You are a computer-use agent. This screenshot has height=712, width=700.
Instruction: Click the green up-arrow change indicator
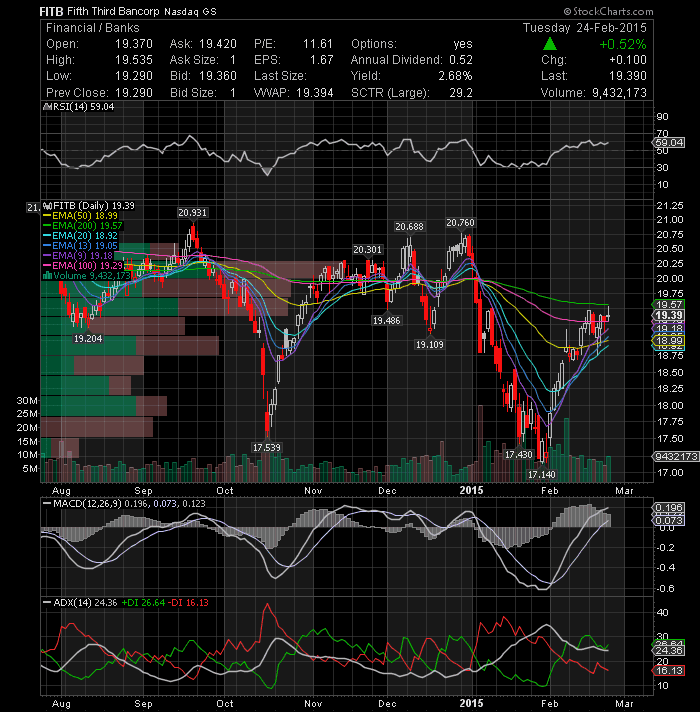(x=550, y=44)
